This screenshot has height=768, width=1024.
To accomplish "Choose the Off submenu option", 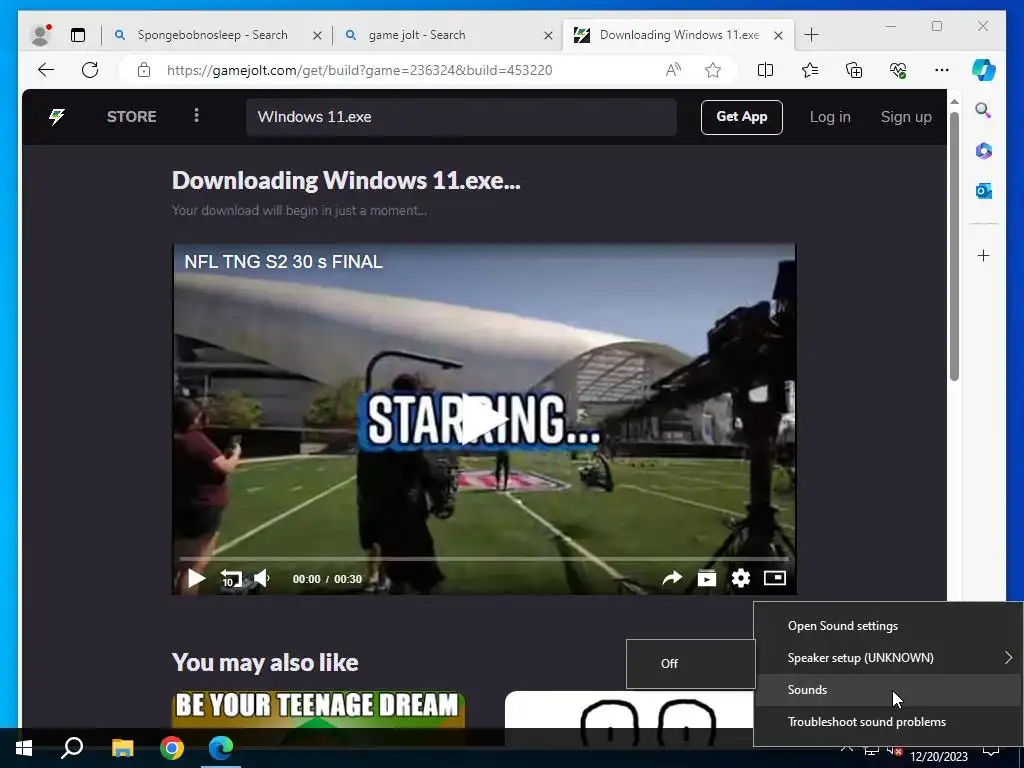I will click(691, 664).
